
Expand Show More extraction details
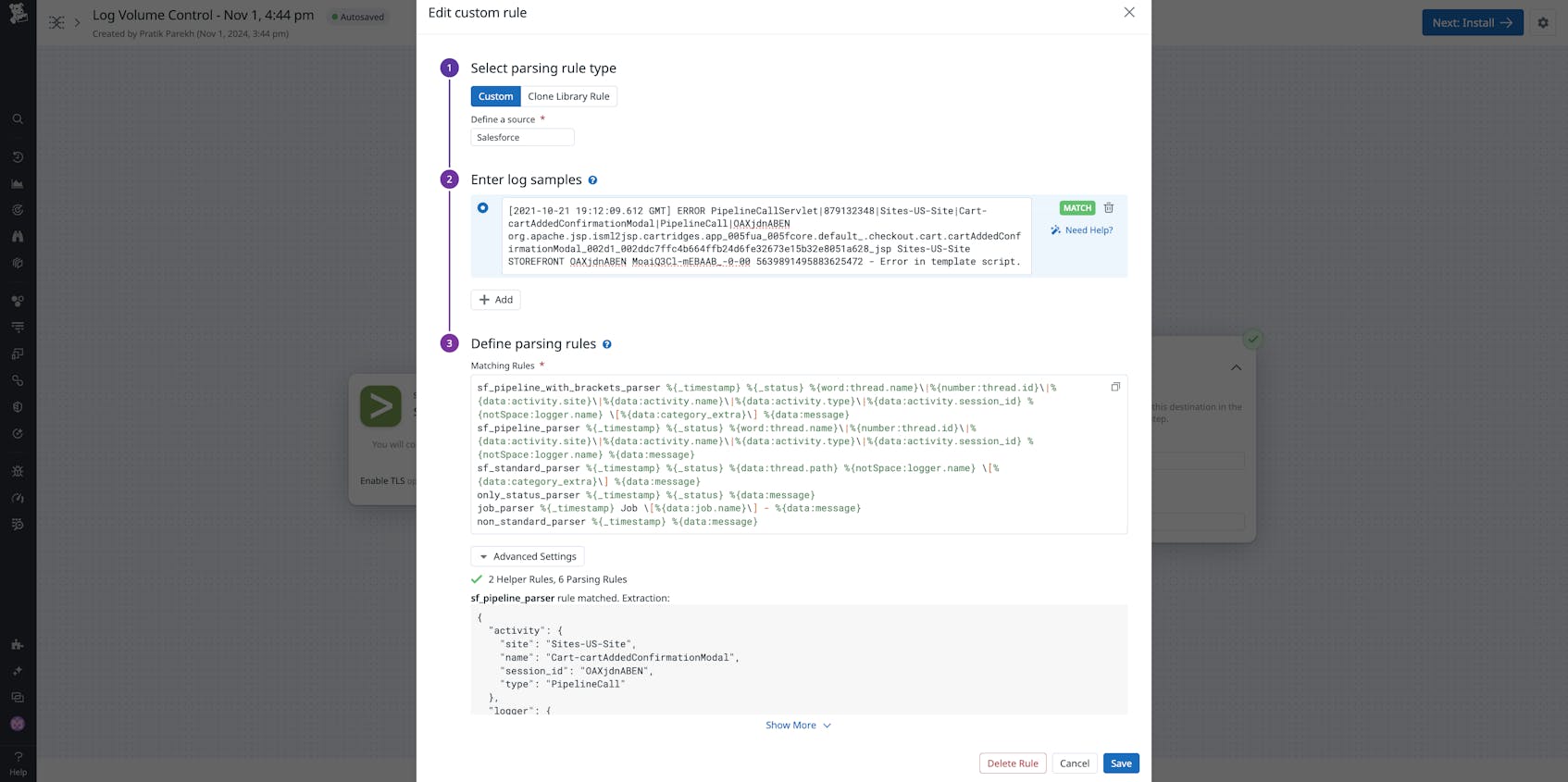(797, 725)
